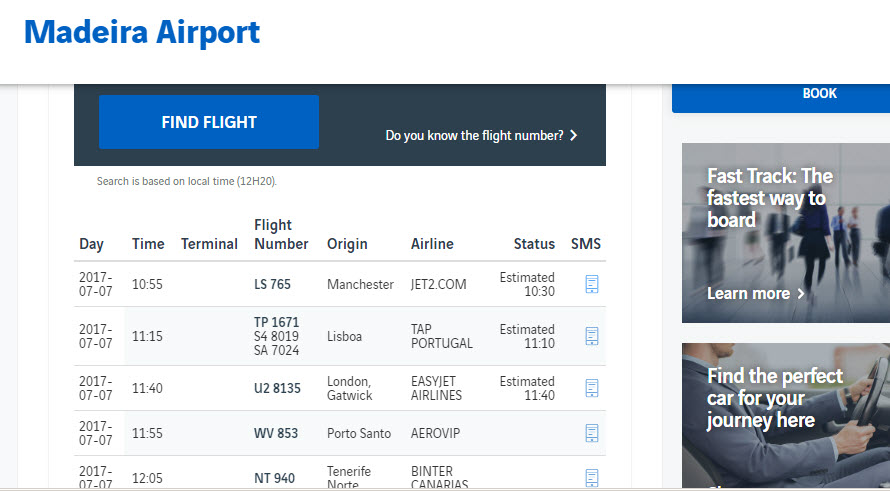This screenshot has width=890, height=491.
Task: Select flight number LS 765 in table
Action: pos(272,284)
